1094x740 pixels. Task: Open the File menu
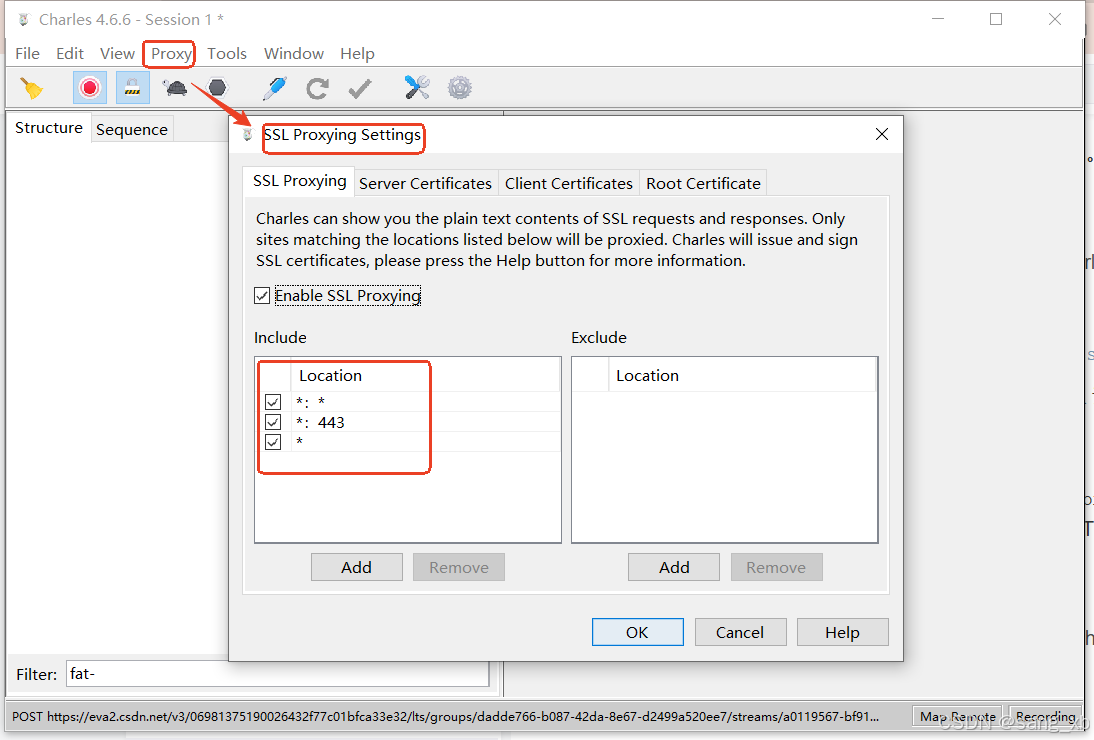click(x=27, y=54)
